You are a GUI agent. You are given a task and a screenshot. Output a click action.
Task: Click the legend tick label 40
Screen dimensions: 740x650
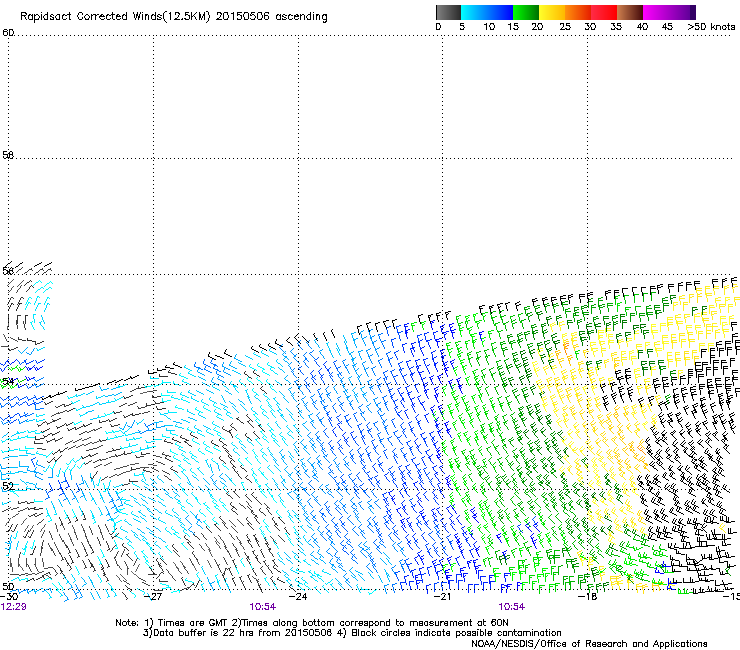642,27
